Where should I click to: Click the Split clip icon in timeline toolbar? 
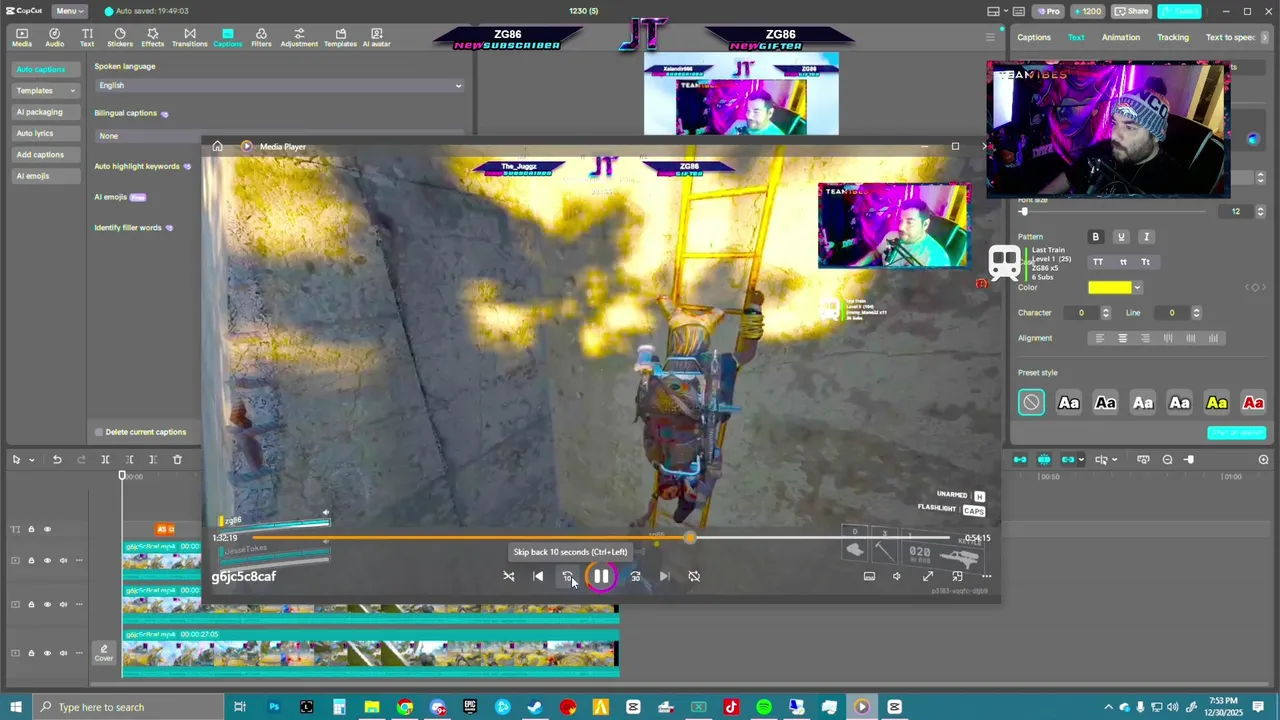pyautogui.click(x=105, y=460)
